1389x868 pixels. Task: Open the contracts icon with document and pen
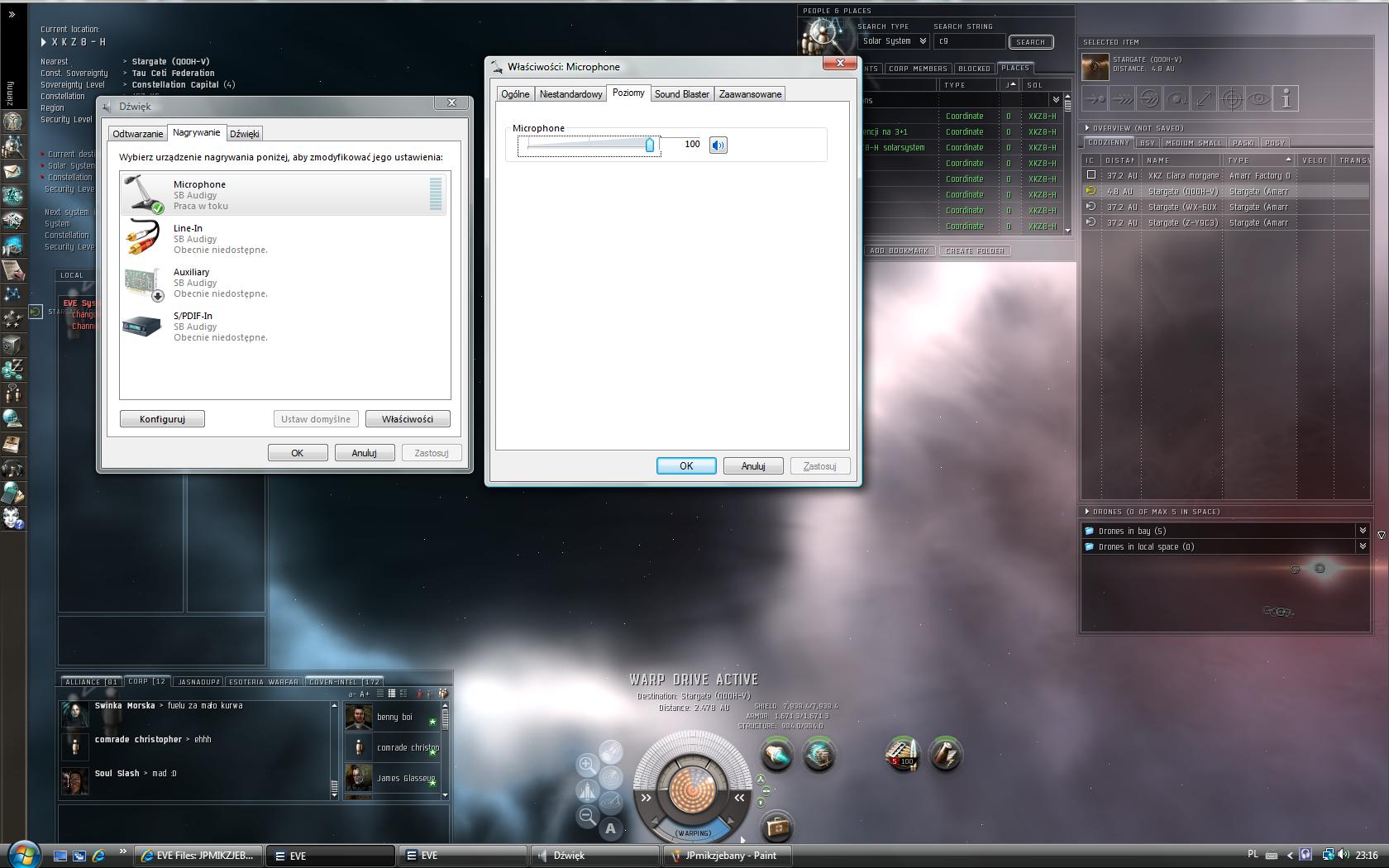pyautogui.click(x=12, y=270)
